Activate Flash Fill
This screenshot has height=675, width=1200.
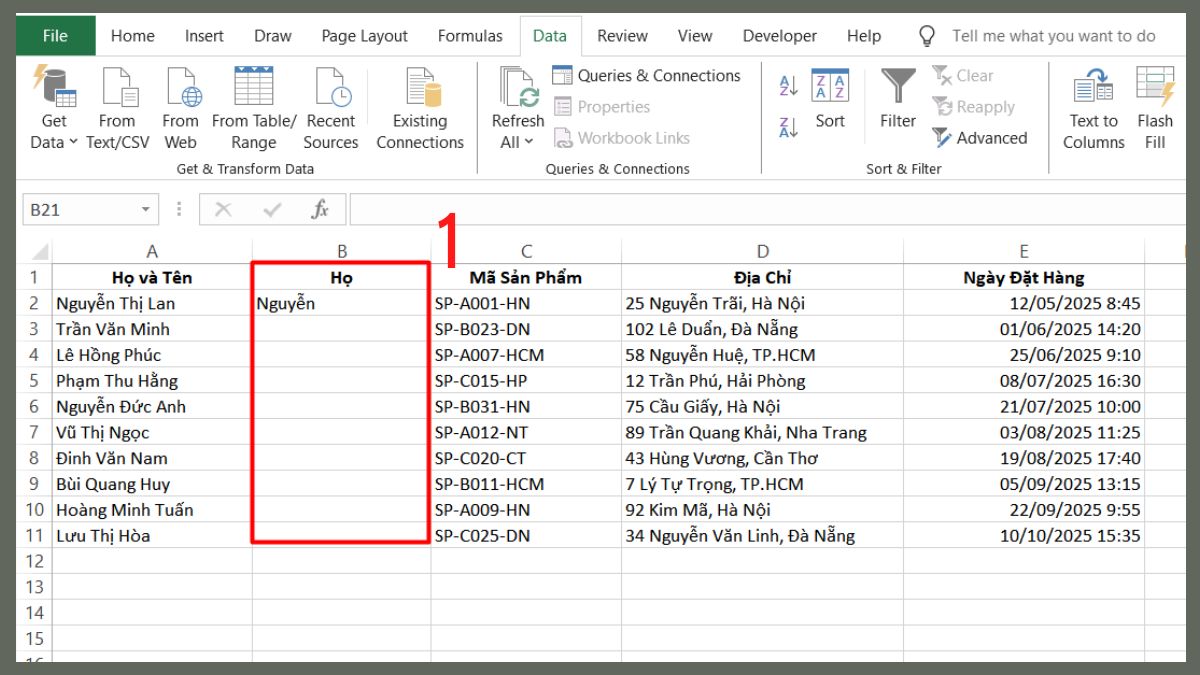(1156, 105)
